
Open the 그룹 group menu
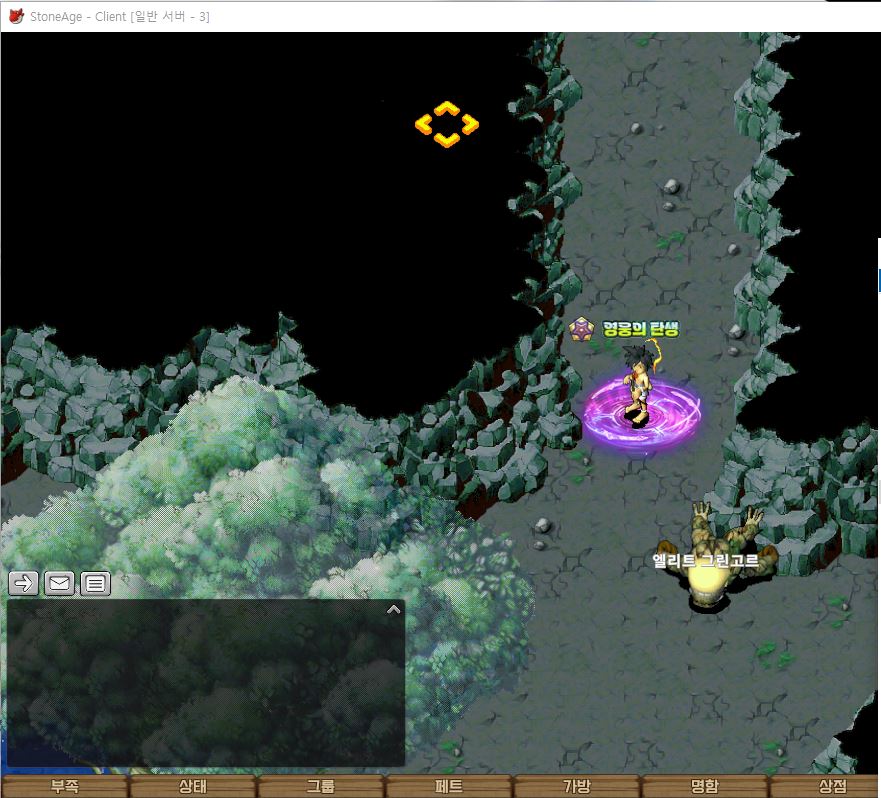coord(320,786)
